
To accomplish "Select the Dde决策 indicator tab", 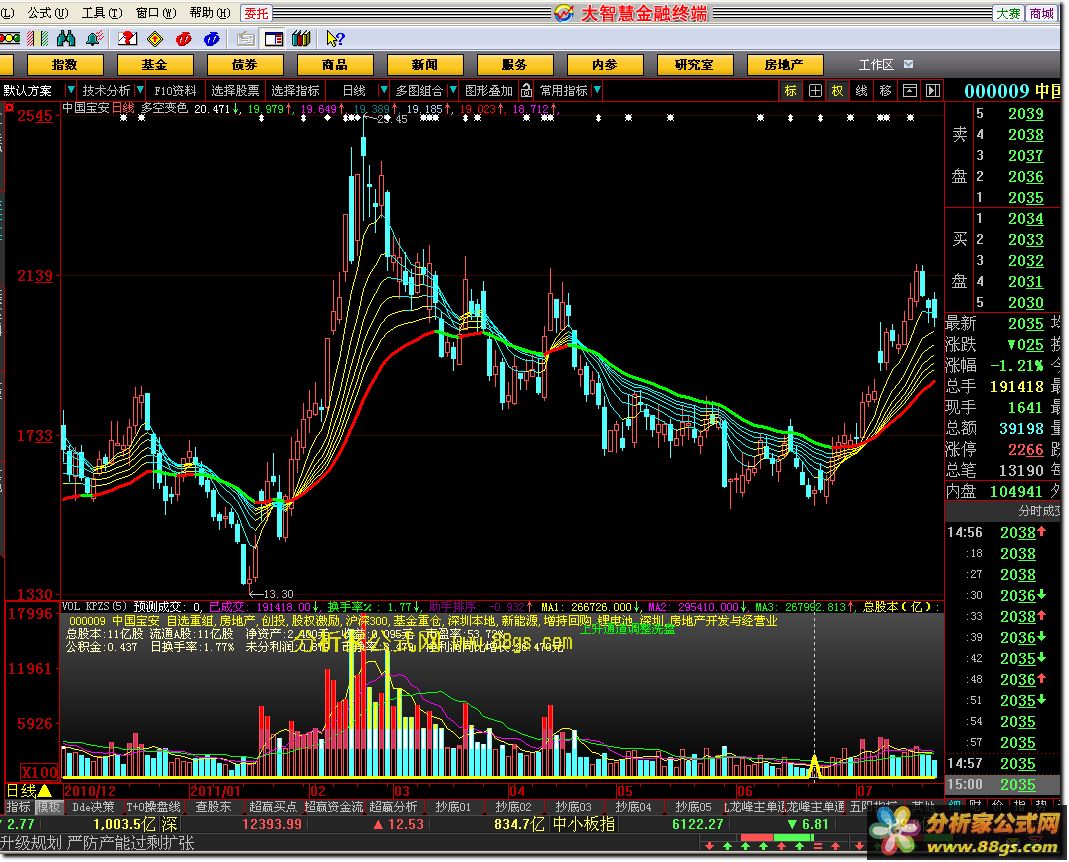I will point(93,807).
